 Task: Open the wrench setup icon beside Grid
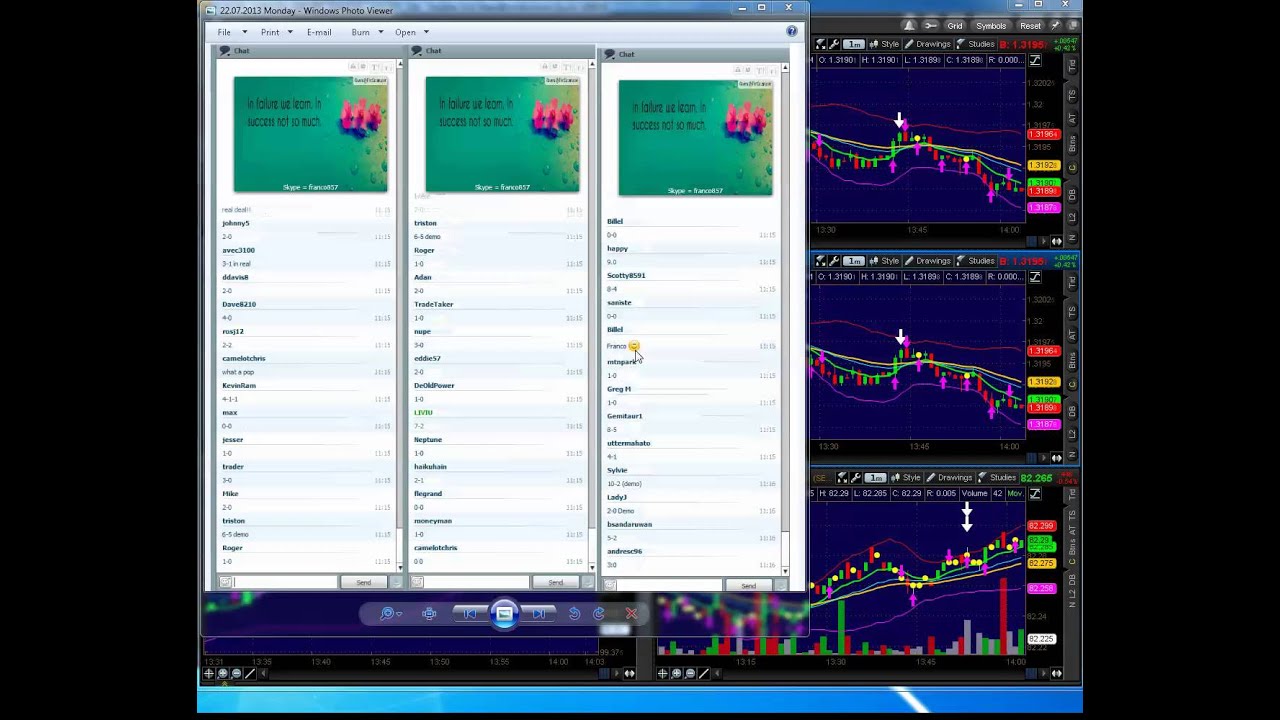click(930, 26)
